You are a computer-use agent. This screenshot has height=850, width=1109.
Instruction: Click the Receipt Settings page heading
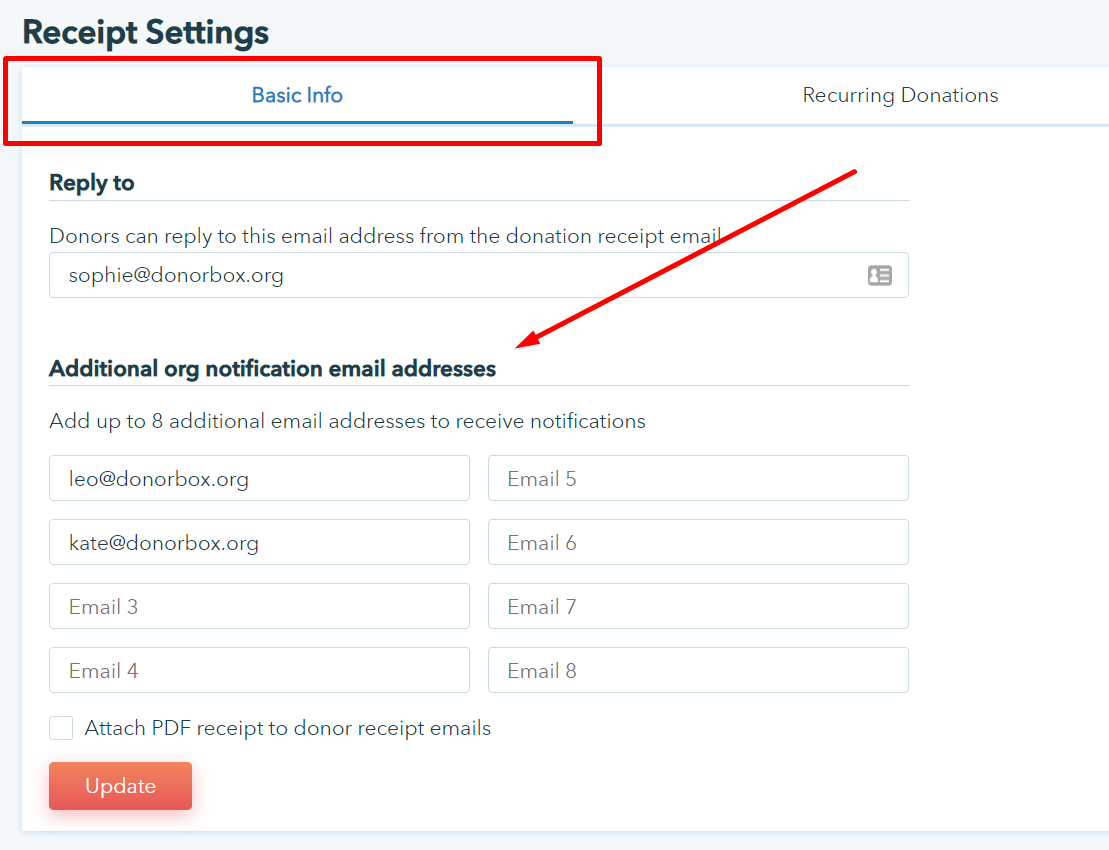(146, 32)
